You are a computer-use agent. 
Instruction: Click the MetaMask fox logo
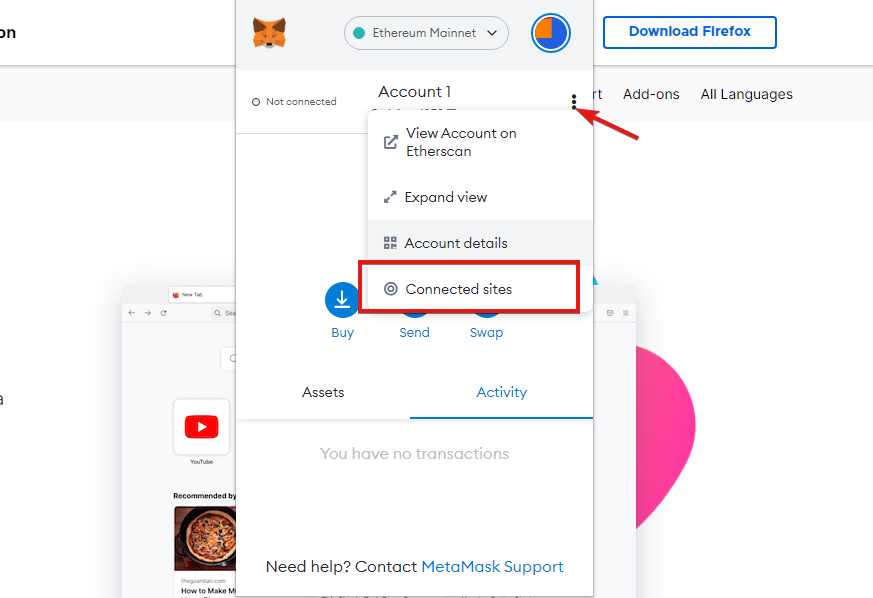click(x=269, y=33)
